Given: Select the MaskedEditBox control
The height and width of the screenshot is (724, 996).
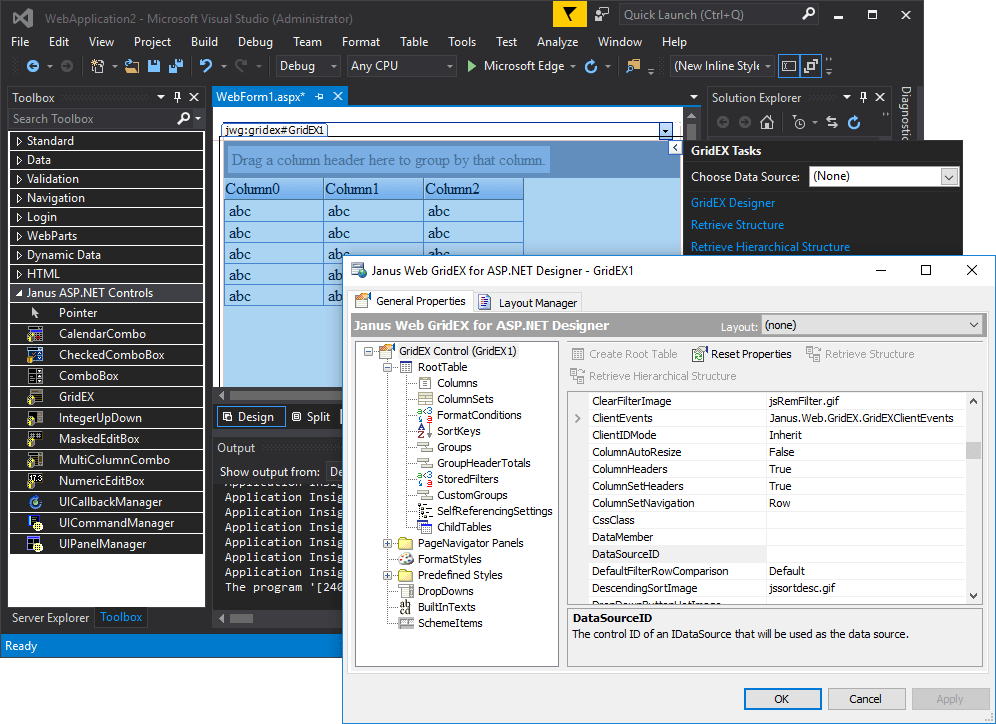Looking at the screenshot, I should pos(106,439).
